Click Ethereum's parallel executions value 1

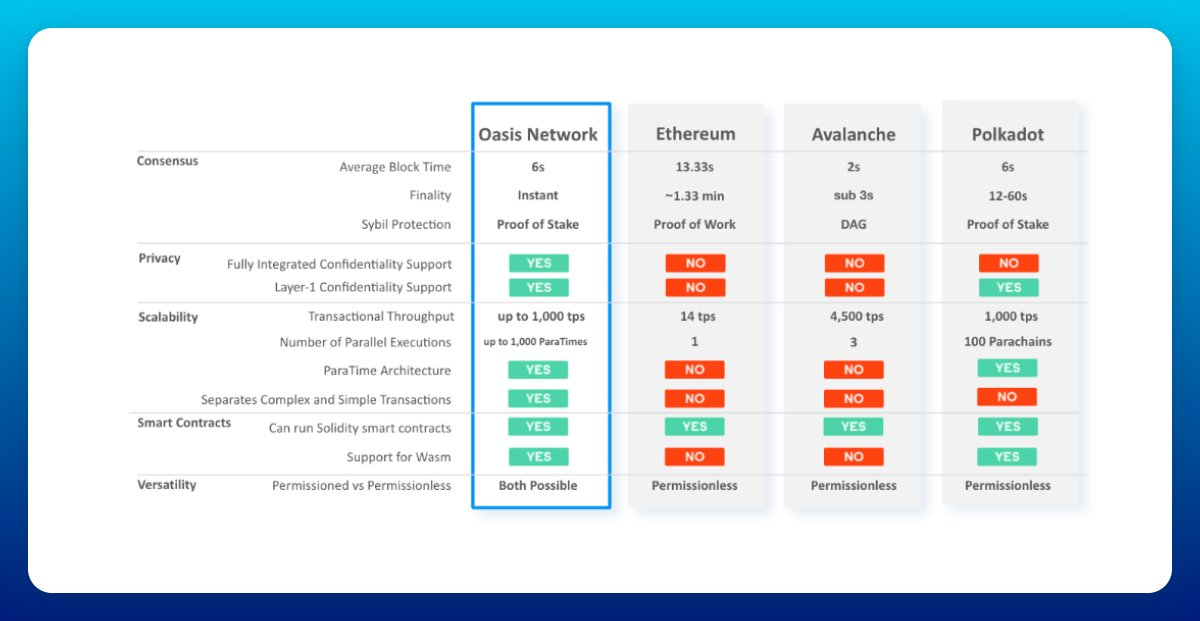tap(694, 342)
